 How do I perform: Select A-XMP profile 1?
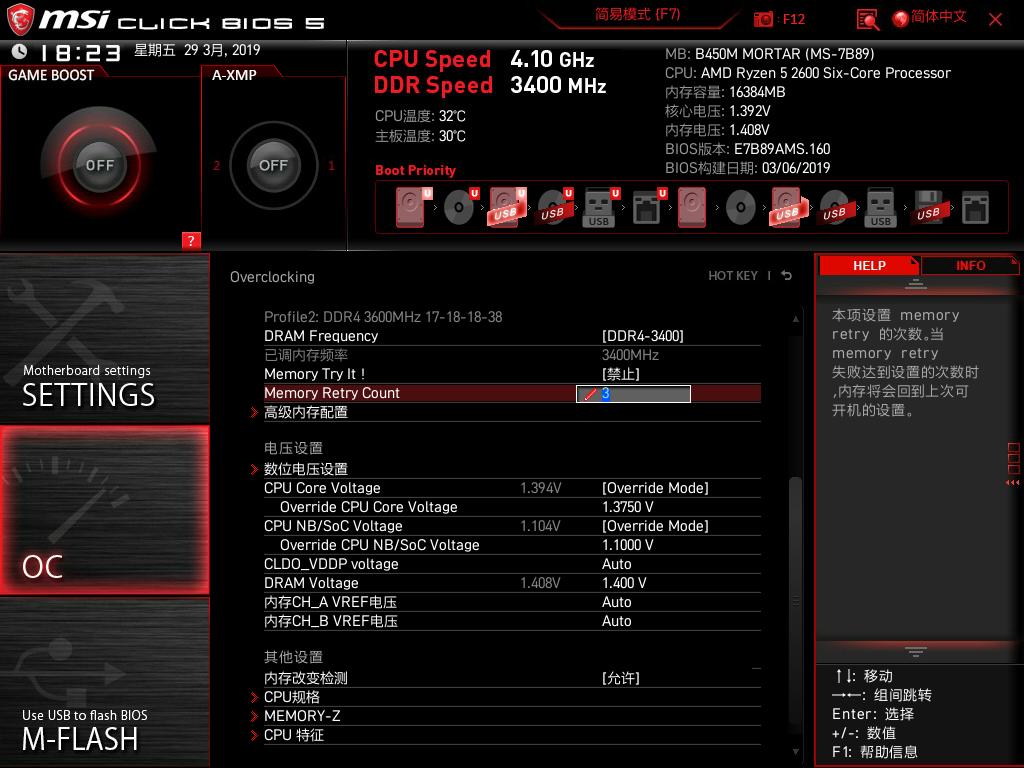[x=331, y=166]
